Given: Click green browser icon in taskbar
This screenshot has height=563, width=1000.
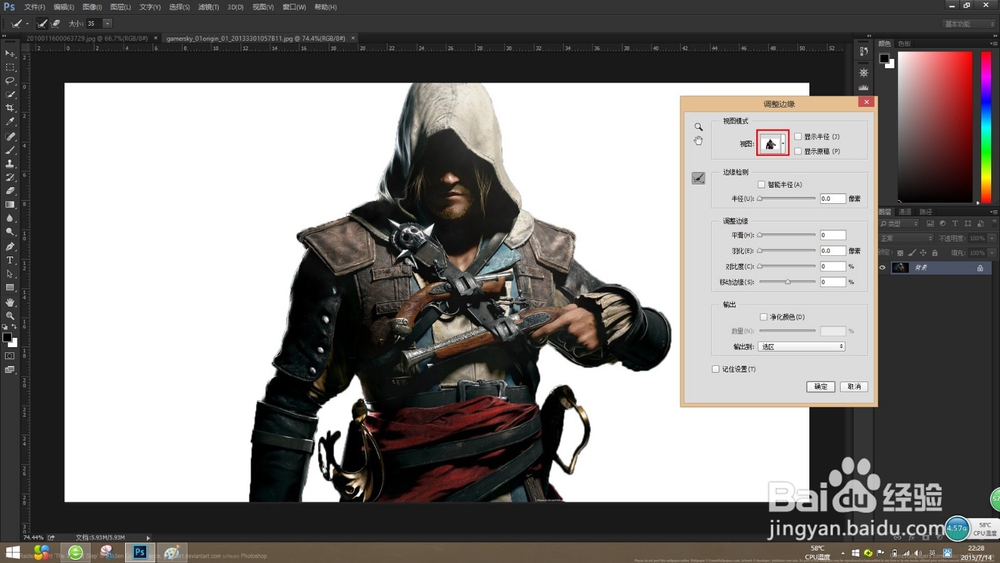Looking at the screenshot, I should coord(75,552).
